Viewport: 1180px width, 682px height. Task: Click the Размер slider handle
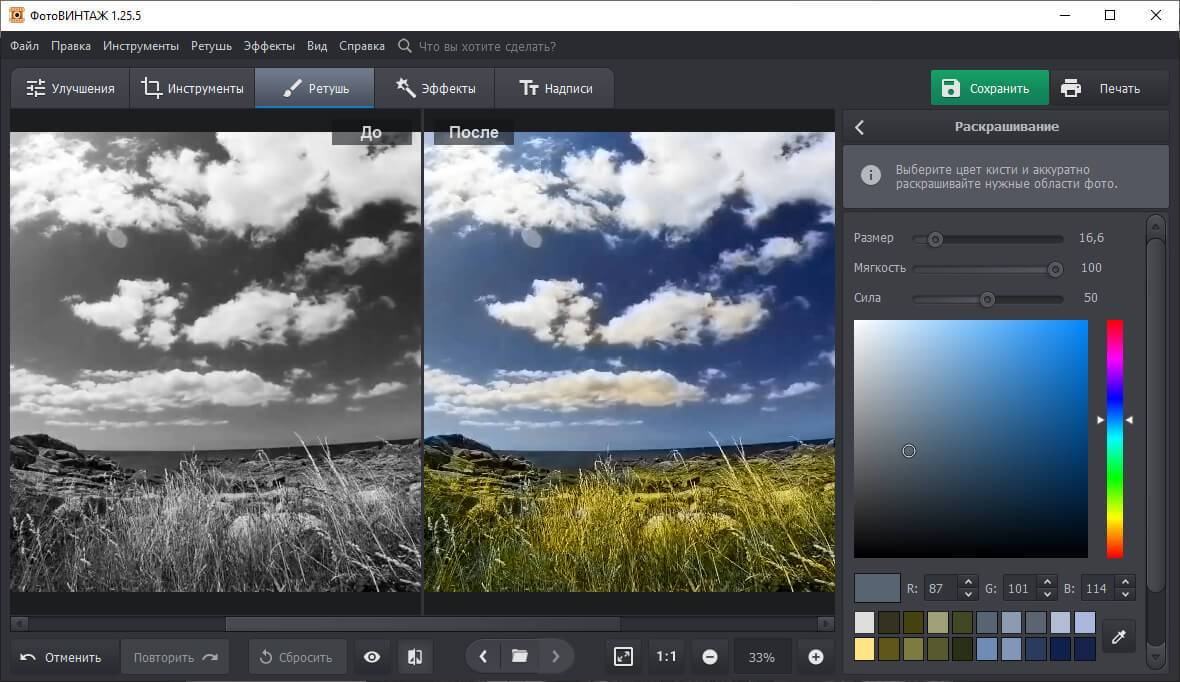click(935, 239)
